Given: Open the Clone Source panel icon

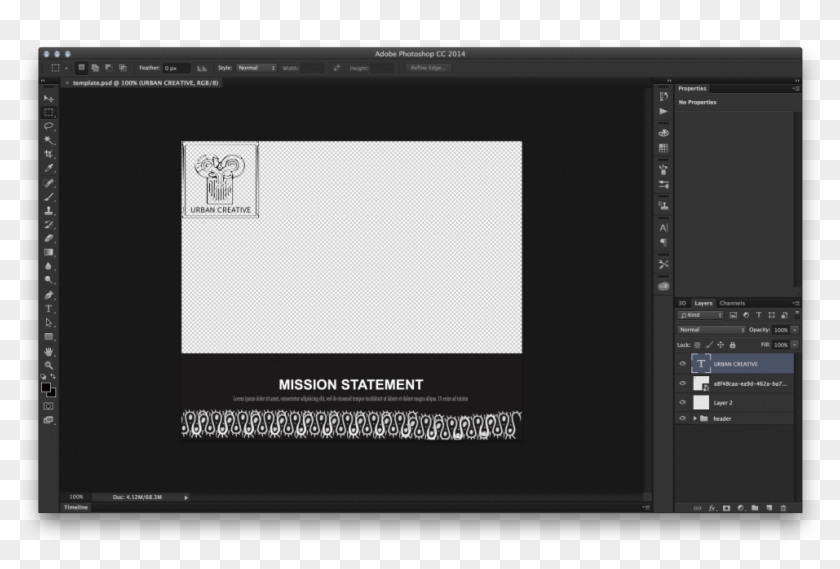Looking at the screenshot, I should click(x=664, y=206).
